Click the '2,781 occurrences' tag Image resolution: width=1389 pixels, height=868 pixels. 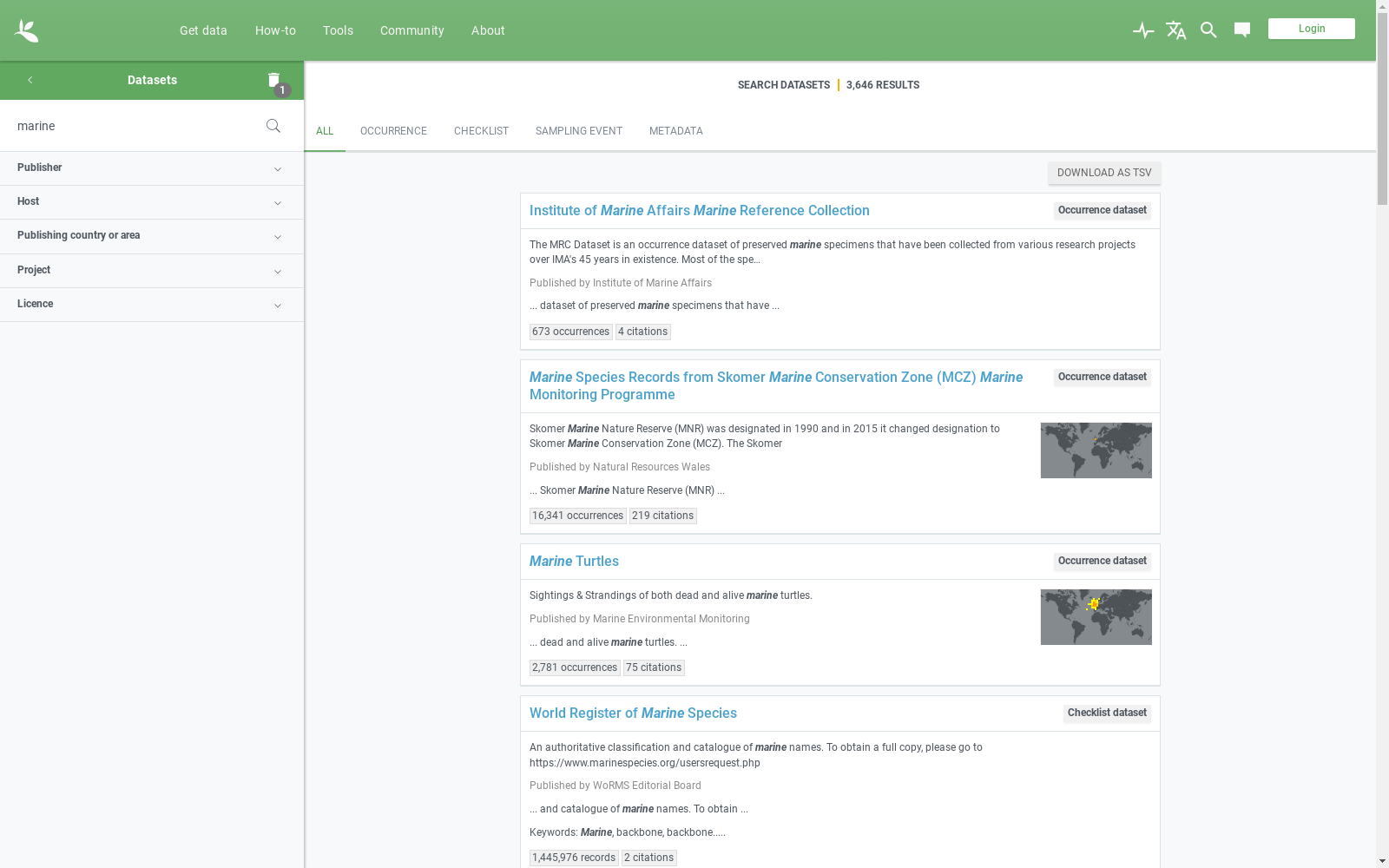pos(575,667)
